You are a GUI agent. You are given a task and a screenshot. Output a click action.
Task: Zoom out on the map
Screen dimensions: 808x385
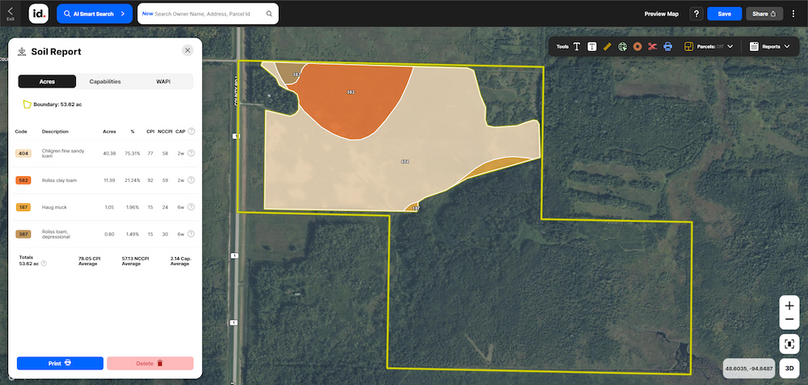789,320
